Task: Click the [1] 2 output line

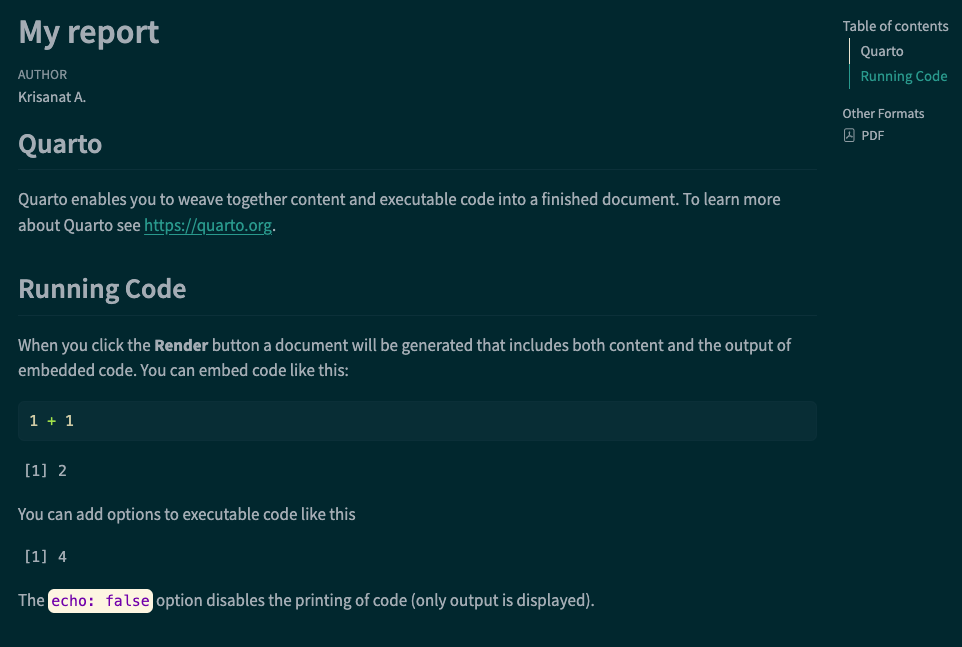Action: [x=45, y=470]
